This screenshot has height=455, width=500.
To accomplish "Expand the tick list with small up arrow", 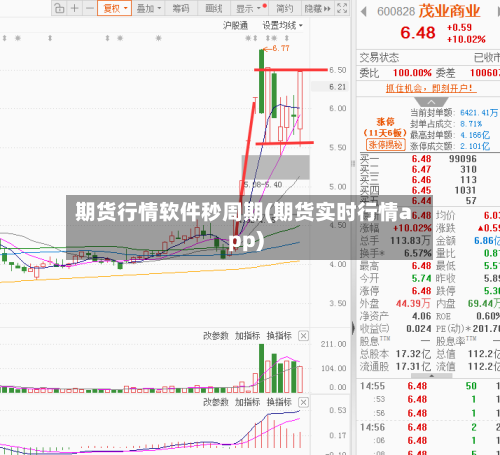I will 432,376.
